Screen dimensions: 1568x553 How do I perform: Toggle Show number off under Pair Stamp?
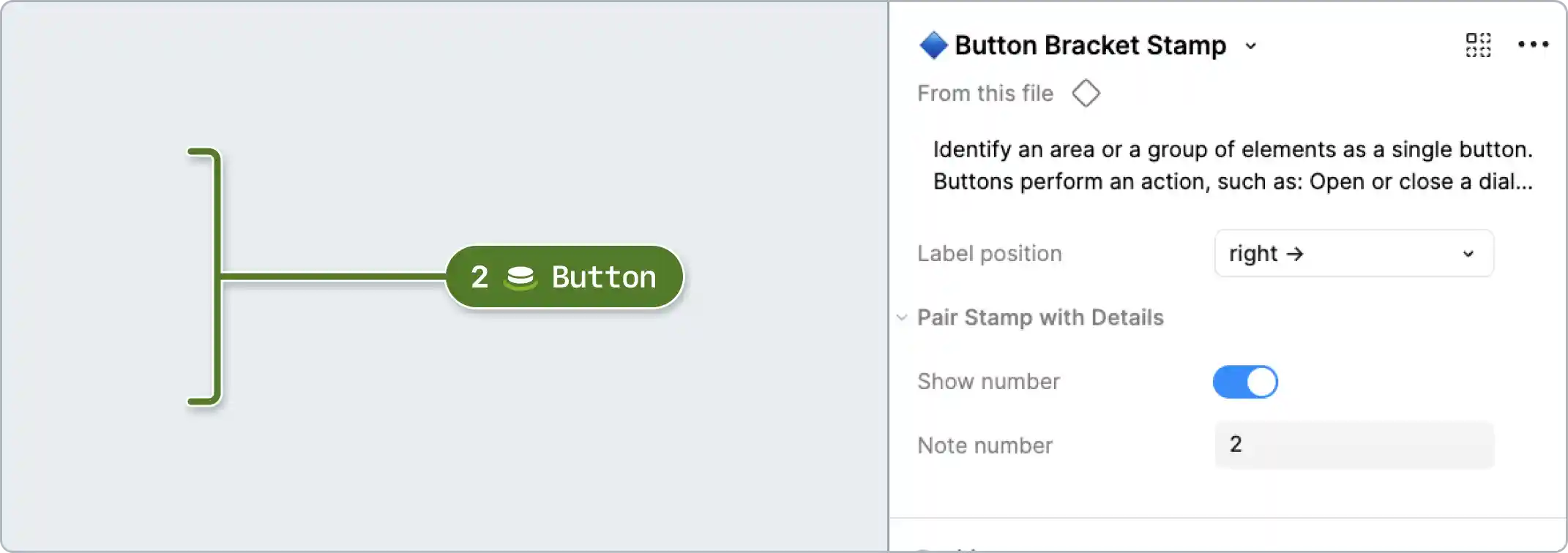tap(1246, 381)
